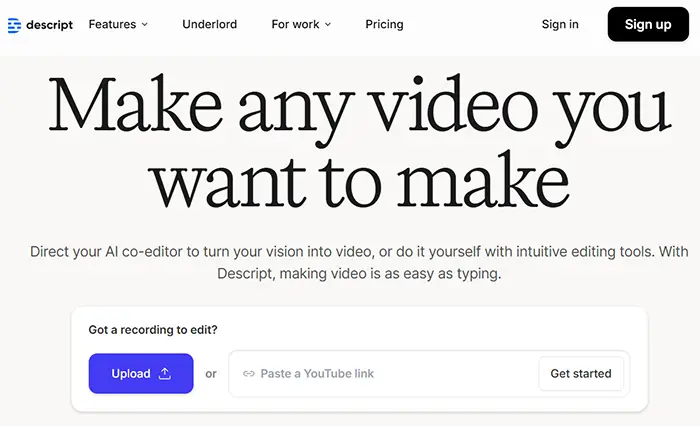Viewport: 700px width, 426px height.
Task: Go to the Underlord page
Action: point(209,24)
